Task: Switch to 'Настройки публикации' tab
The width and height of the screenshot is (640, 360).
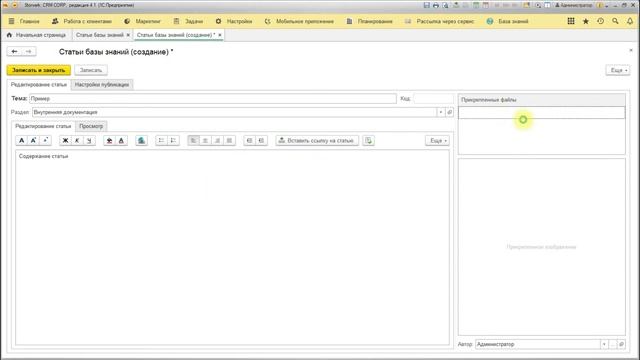Action: (102, 84)
